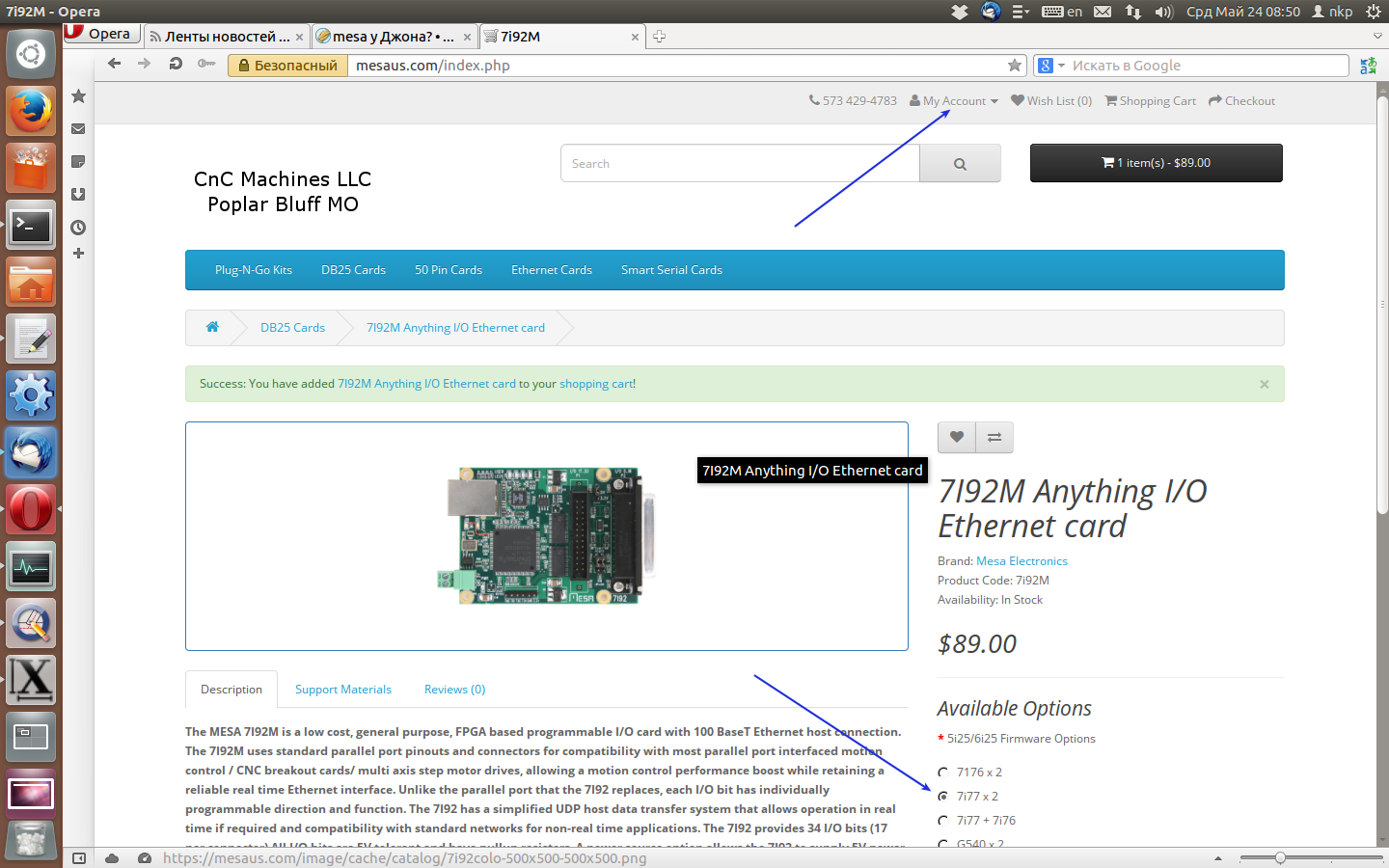Go back to the previous page
This screenshot has height=868, width=1389.
(x=115, y=64)
